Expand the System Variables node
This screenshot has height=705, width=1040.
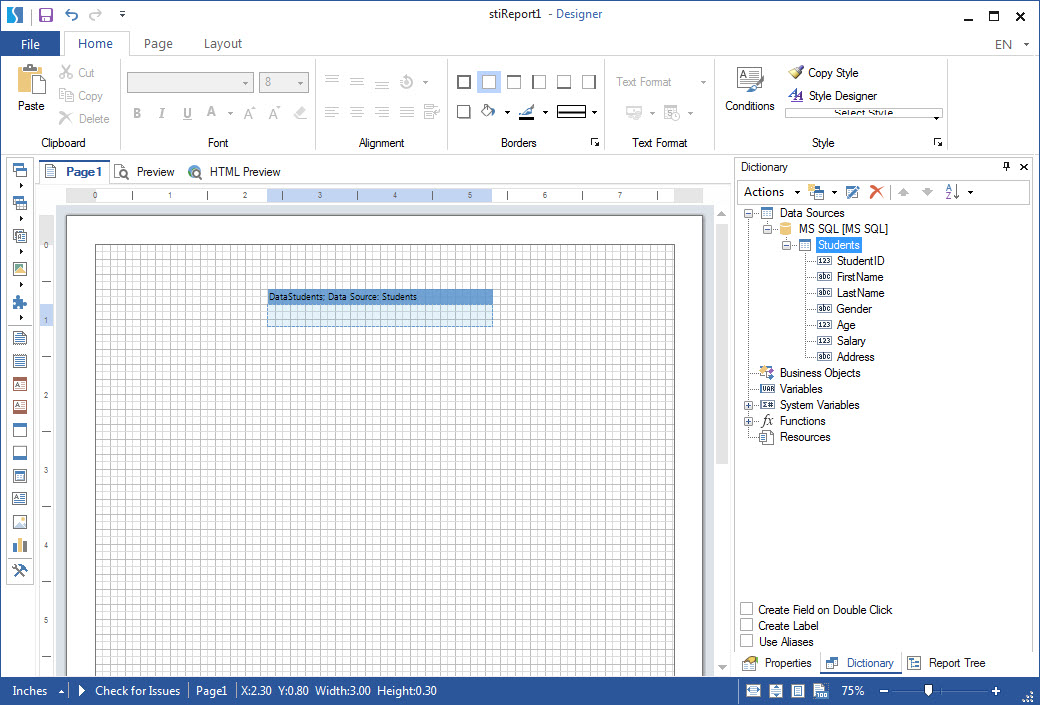tap(748, 405)
